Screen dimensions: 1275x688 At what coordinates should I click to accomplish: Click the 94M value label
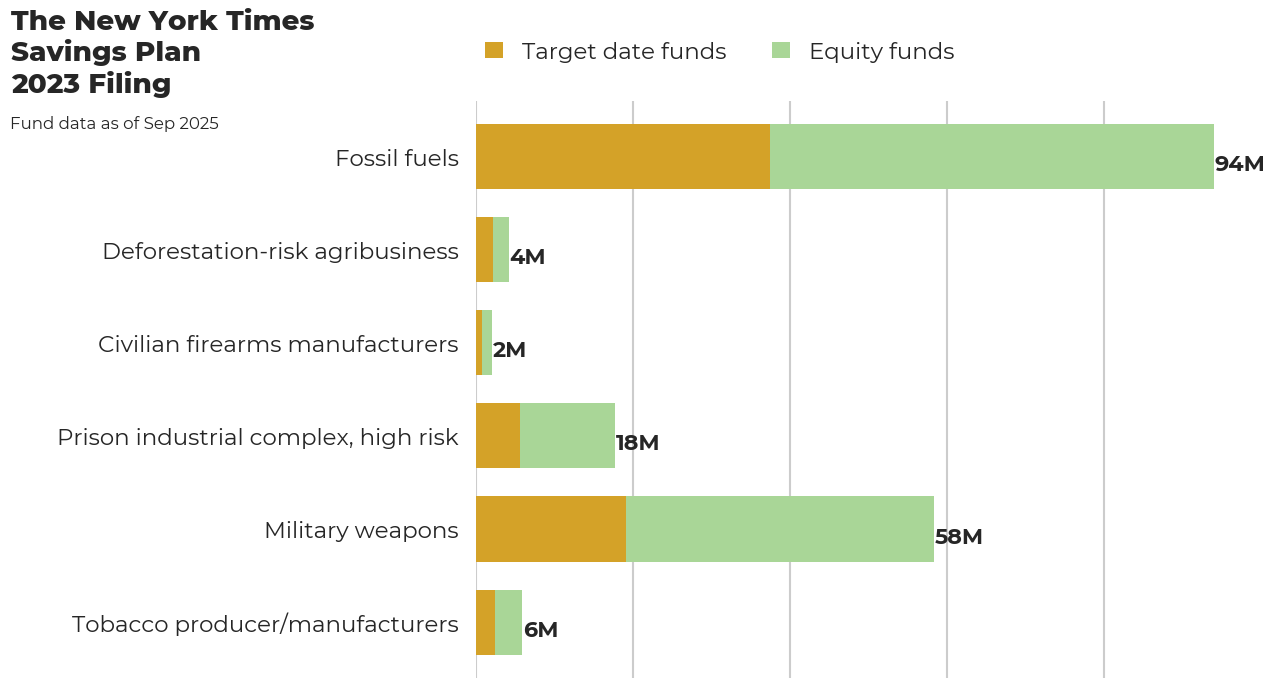[x=1239, y=164]
